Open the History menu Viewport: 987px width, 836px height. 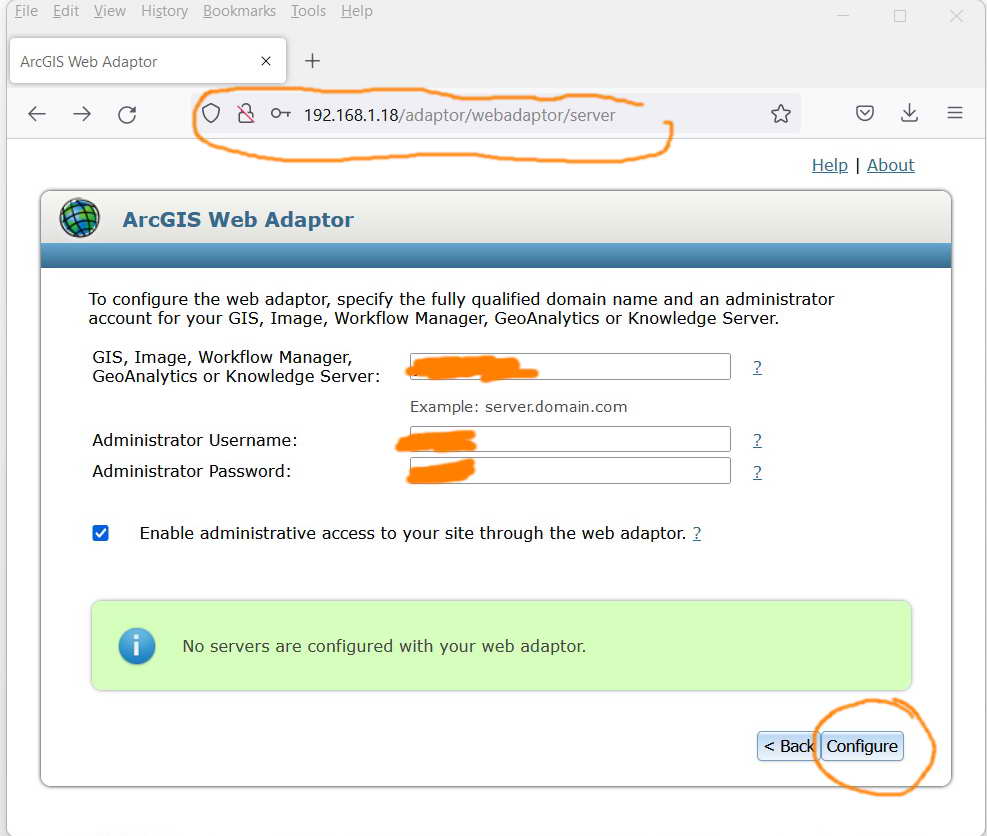point(164,11)
